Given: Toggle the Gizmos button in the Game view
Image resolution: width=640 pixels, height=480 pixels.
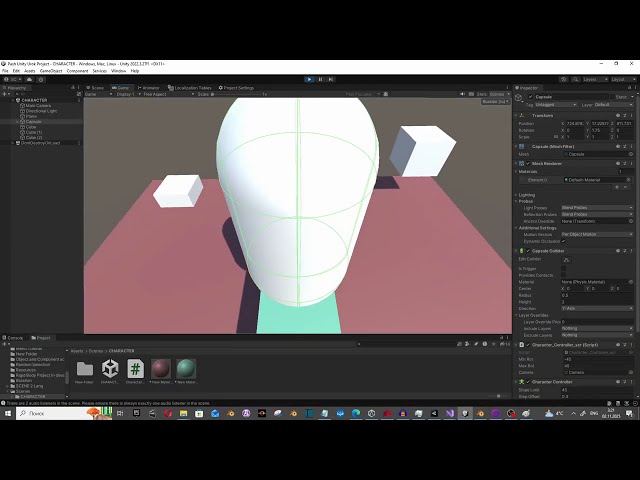Looking at the screenshot, I should point(499,94).
